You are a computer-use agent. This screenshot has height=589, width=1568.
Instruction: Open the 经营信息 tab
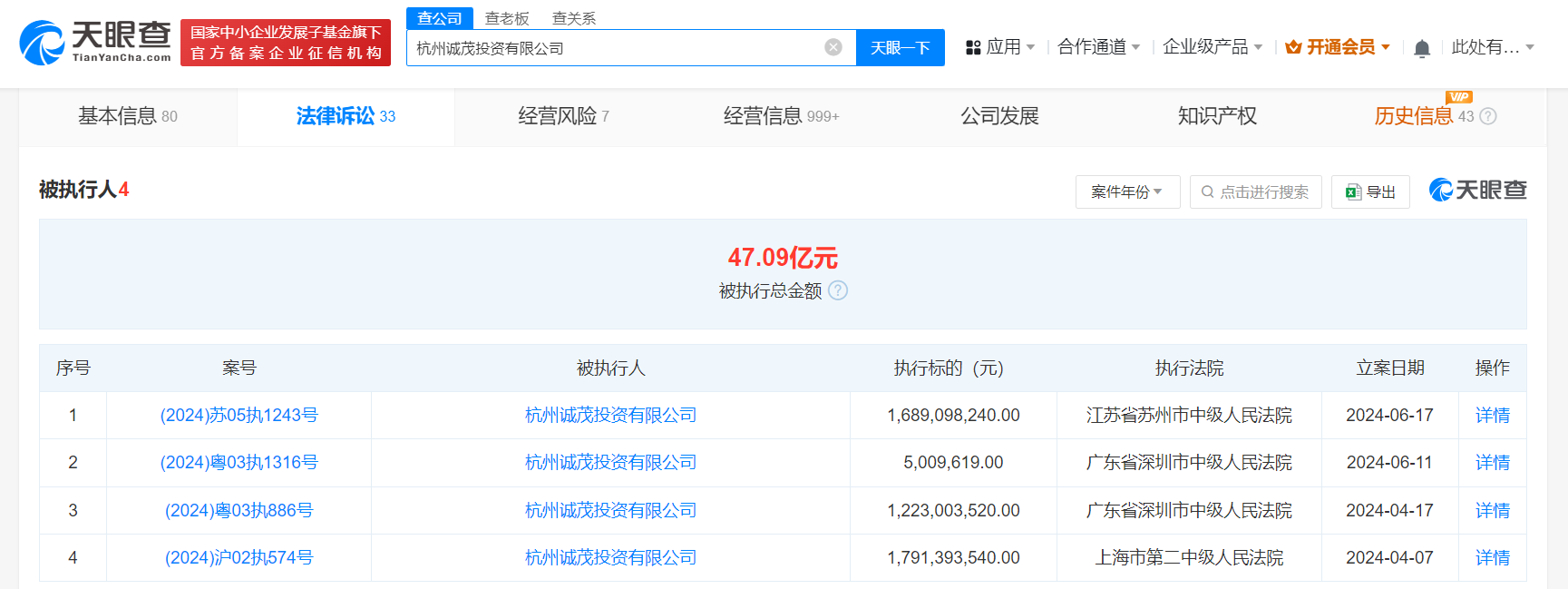(x=781, y=116)
